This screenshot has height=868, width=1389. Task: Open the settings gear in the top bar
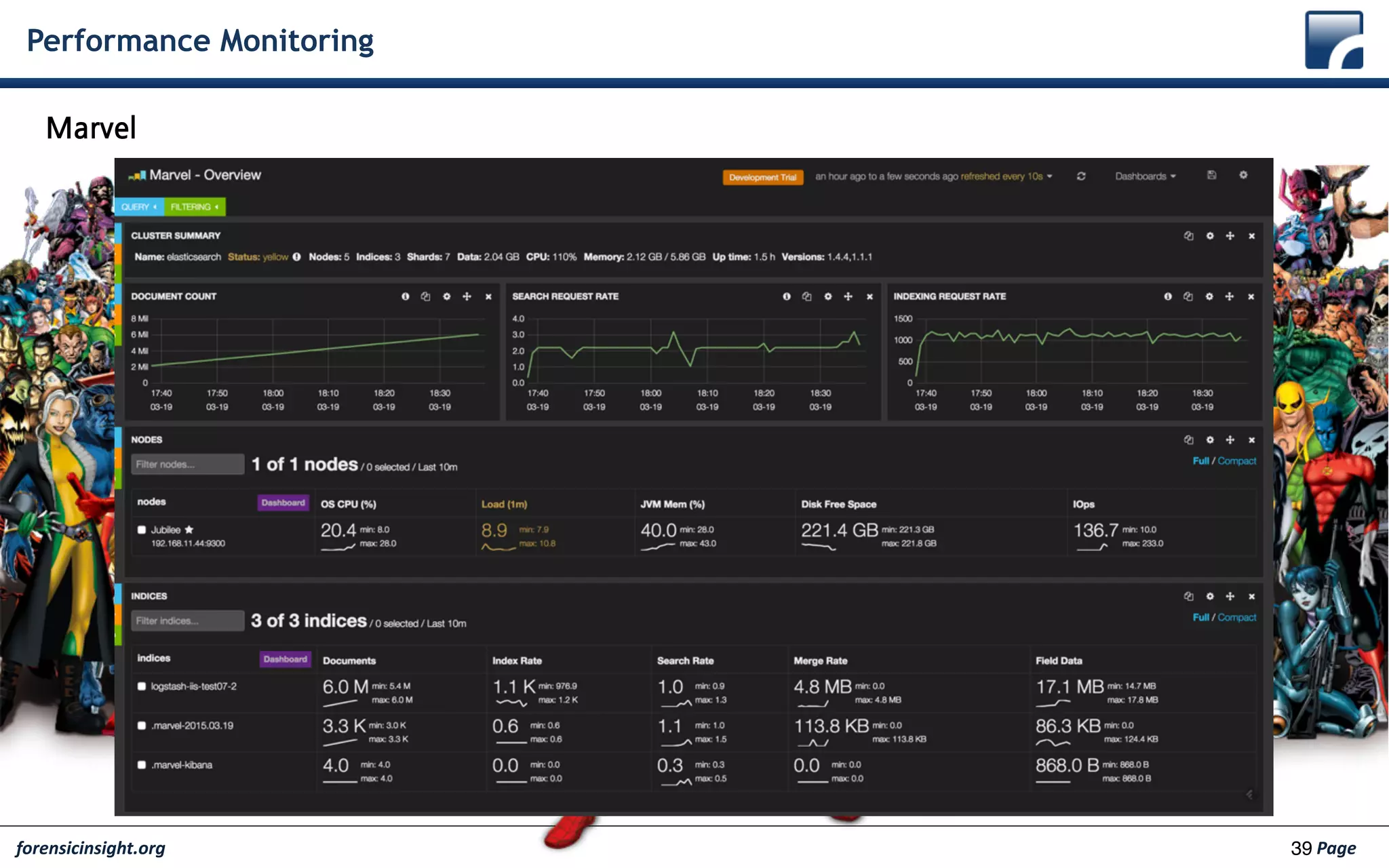1243,176
